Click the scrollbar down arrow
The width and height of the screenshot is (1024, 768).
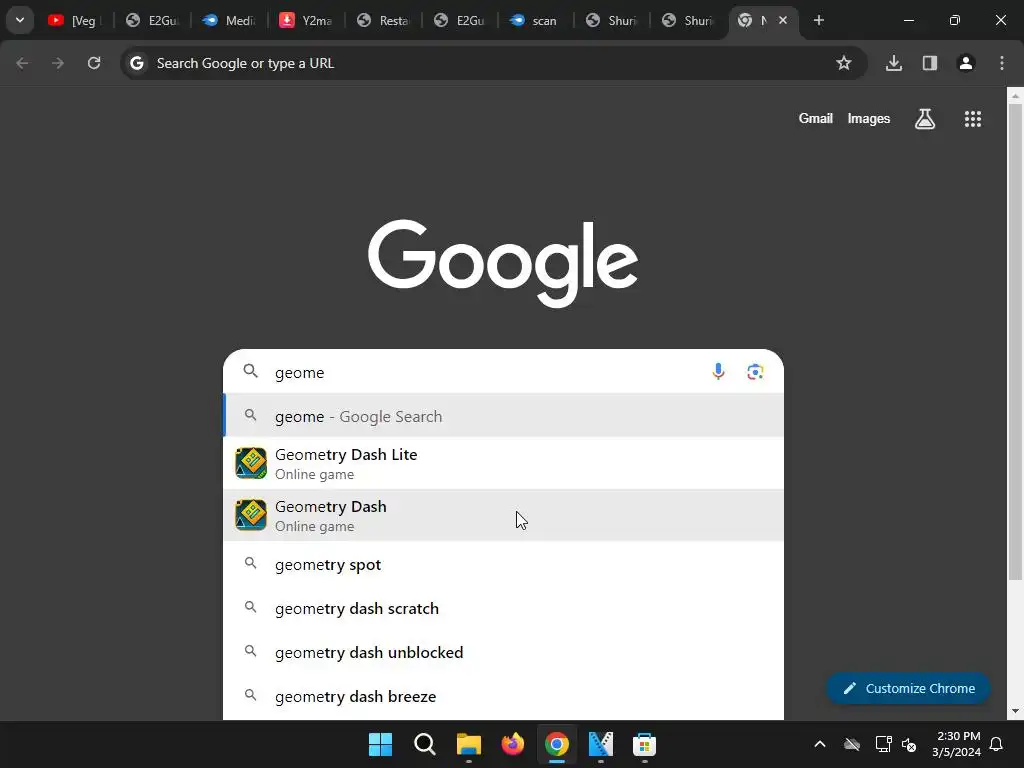pyautogui.click(x=1015, y=711)
